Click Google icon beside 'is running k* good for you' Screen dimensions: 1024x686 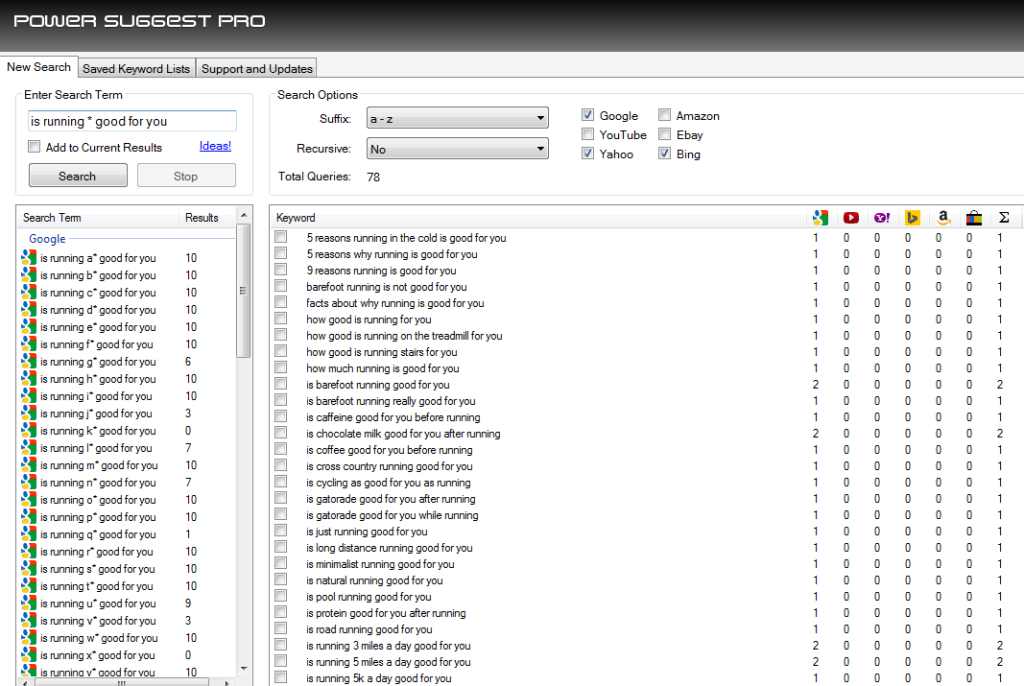pos(29,431)
